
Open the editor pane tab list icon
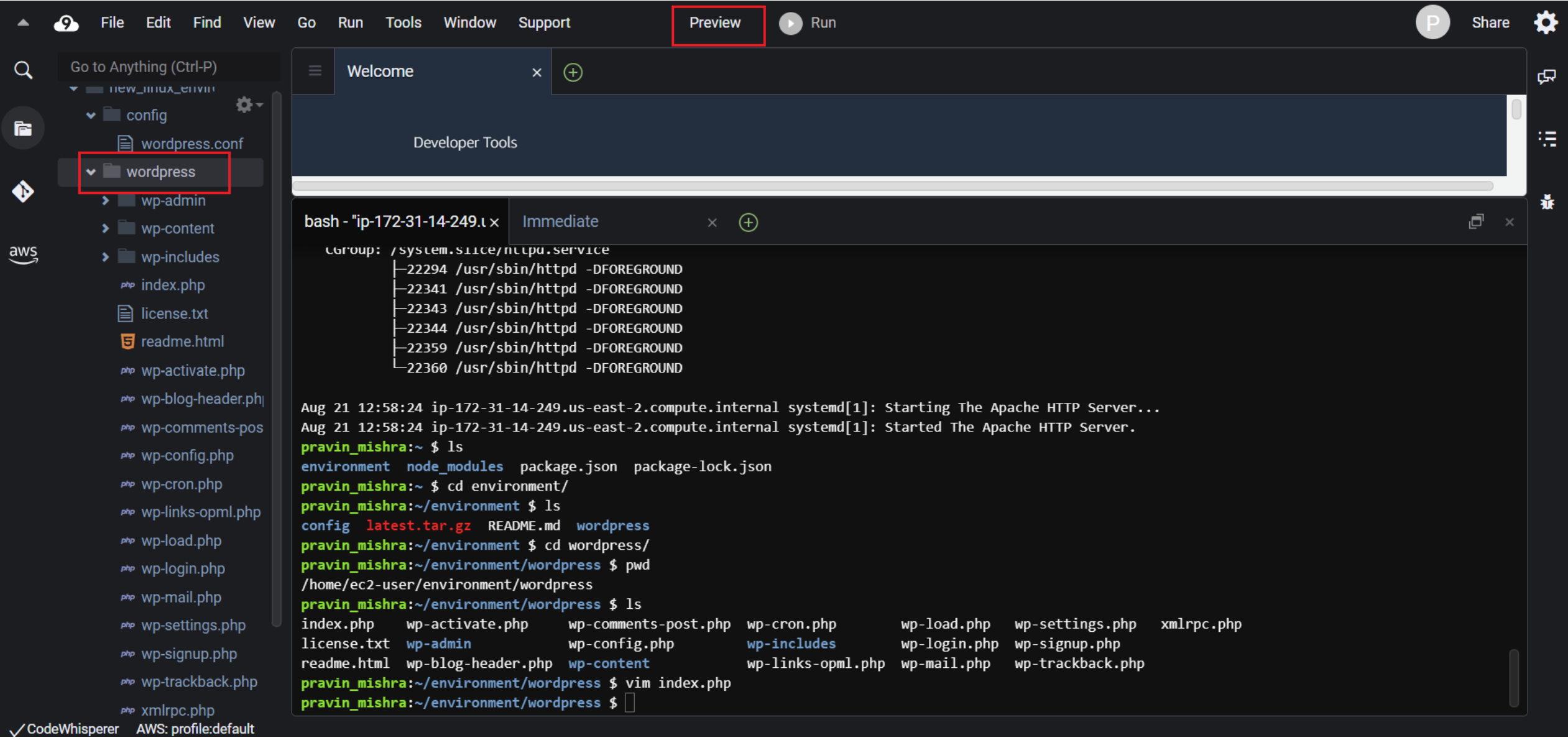(x=315, y=71)
